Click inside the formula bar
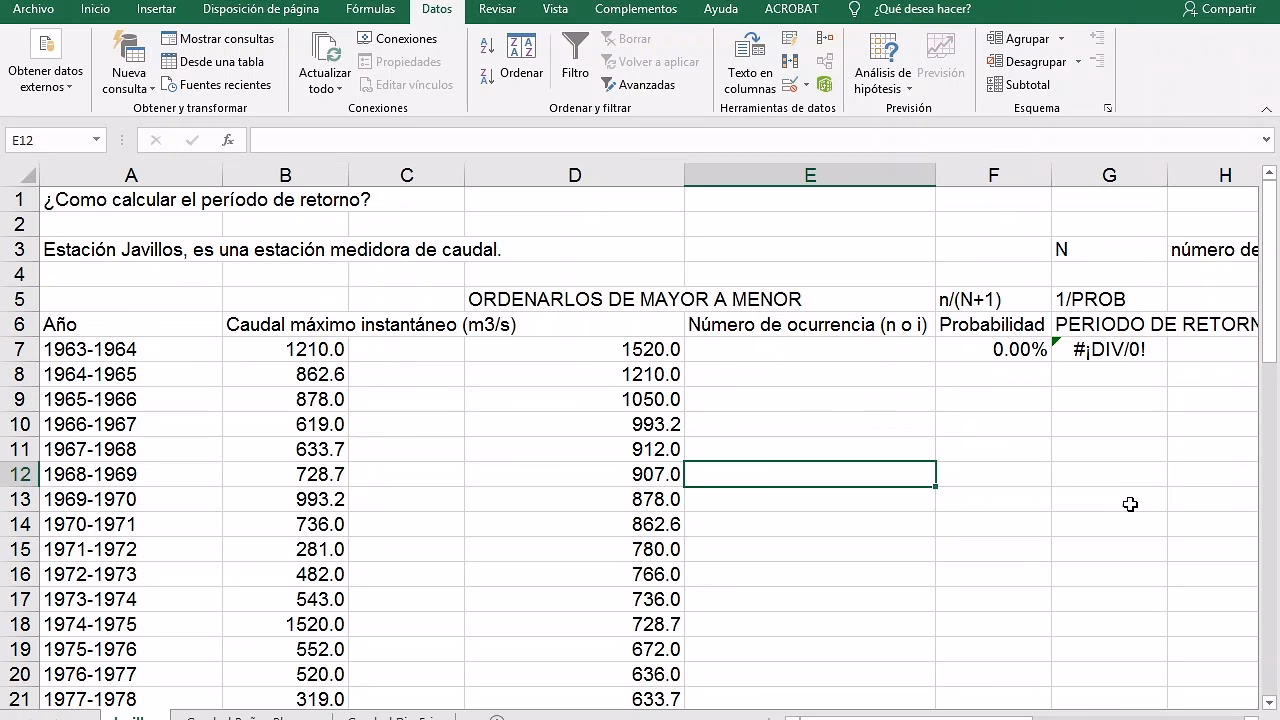 600,140
